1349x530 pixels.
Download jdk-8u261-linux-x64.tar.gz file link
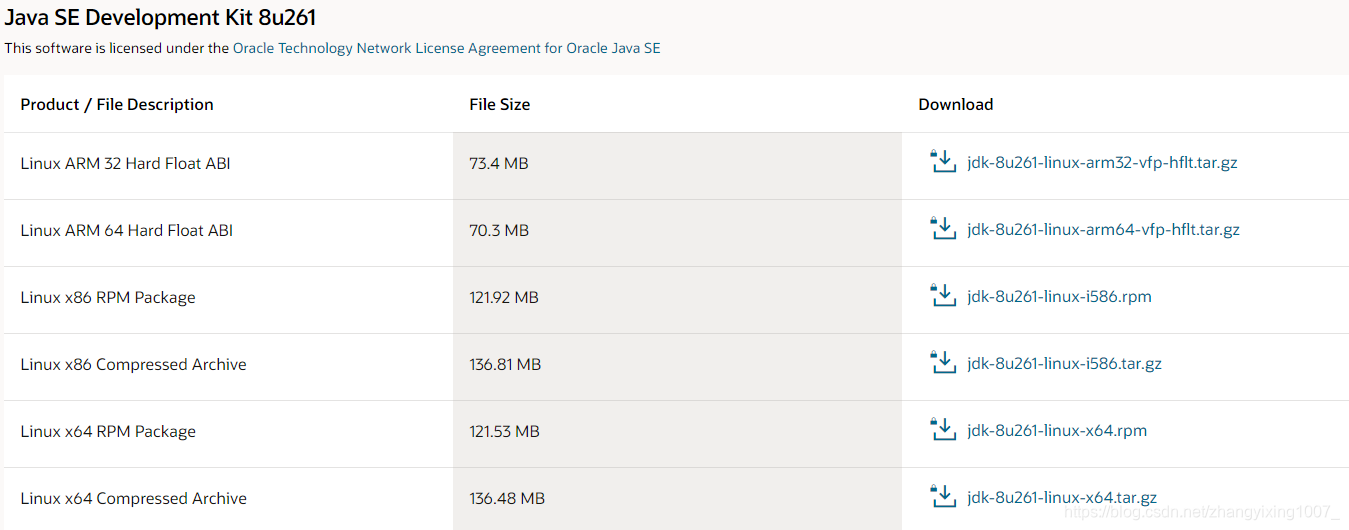tap(1062, 497)
